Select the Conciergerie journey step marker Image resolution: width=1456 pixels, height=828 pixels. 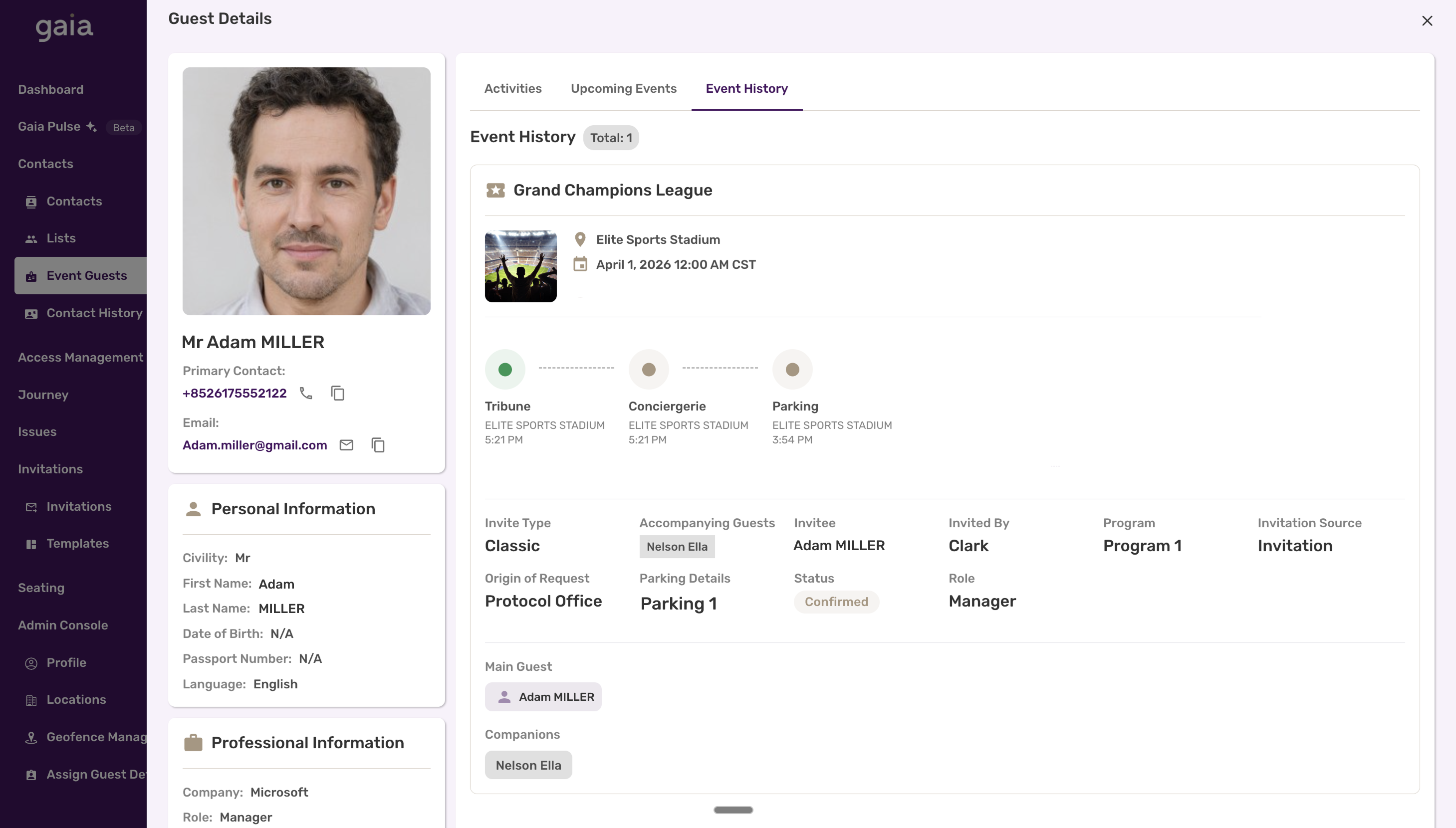(648, 369)
